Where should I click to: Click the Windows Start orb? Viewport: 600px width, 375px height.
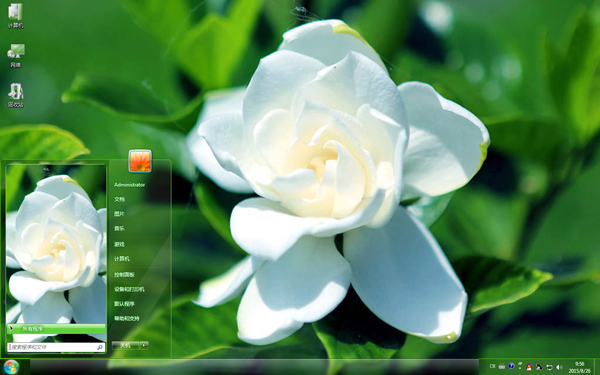tap(11, 367)
